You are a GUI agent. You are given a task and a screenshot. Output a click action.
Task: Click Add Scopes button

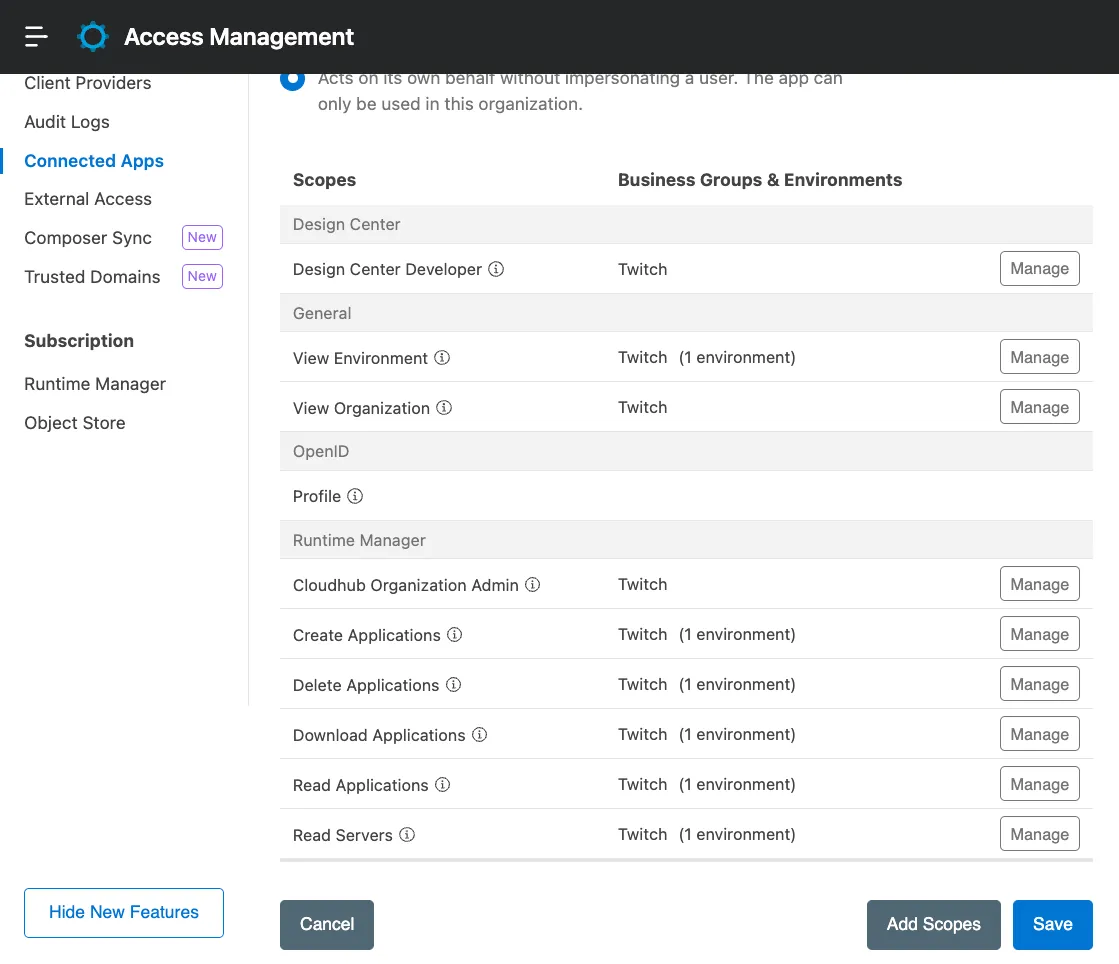[x=933, y=924]
